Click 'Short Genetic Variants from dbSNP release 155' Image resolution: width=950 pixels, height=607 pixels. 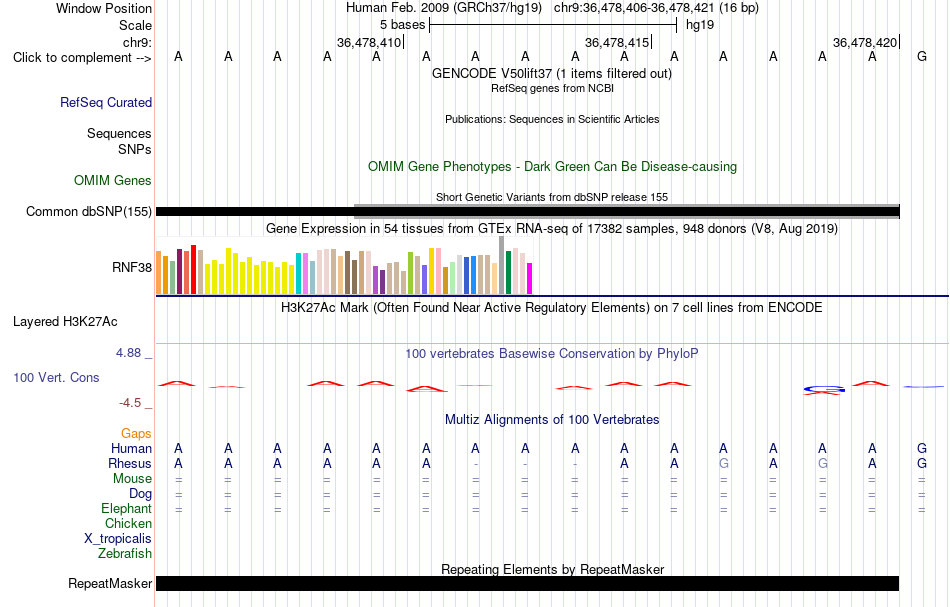(x=552, y=197)
